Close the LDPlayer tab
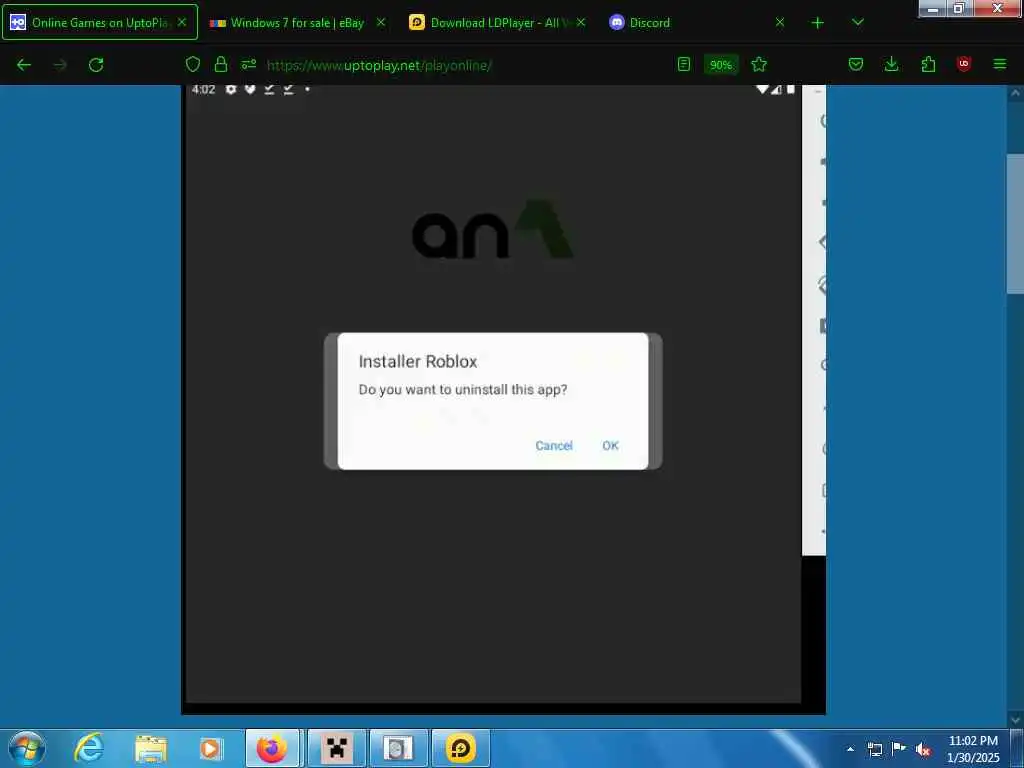Viewport: 1024px width, 768px height. [x=581, y=22]
